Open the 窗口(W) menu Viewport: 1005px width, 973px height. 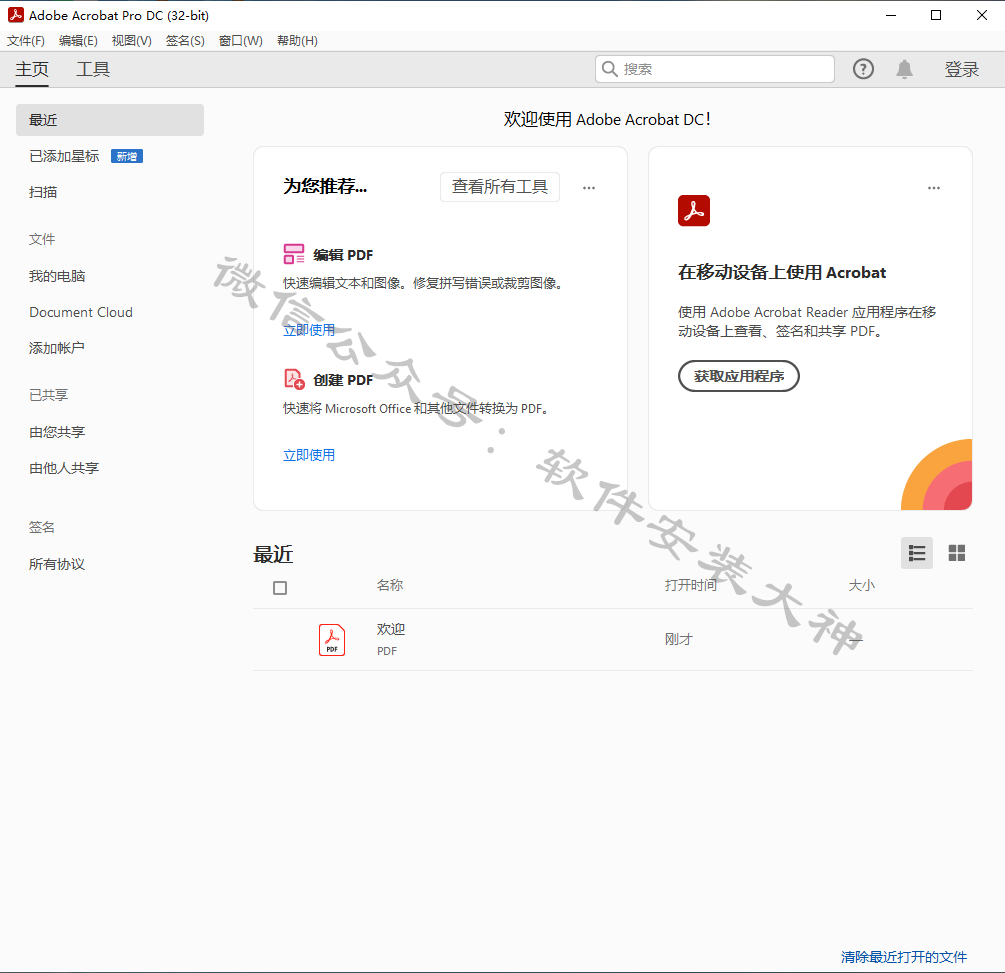click(x=240, y=40)
